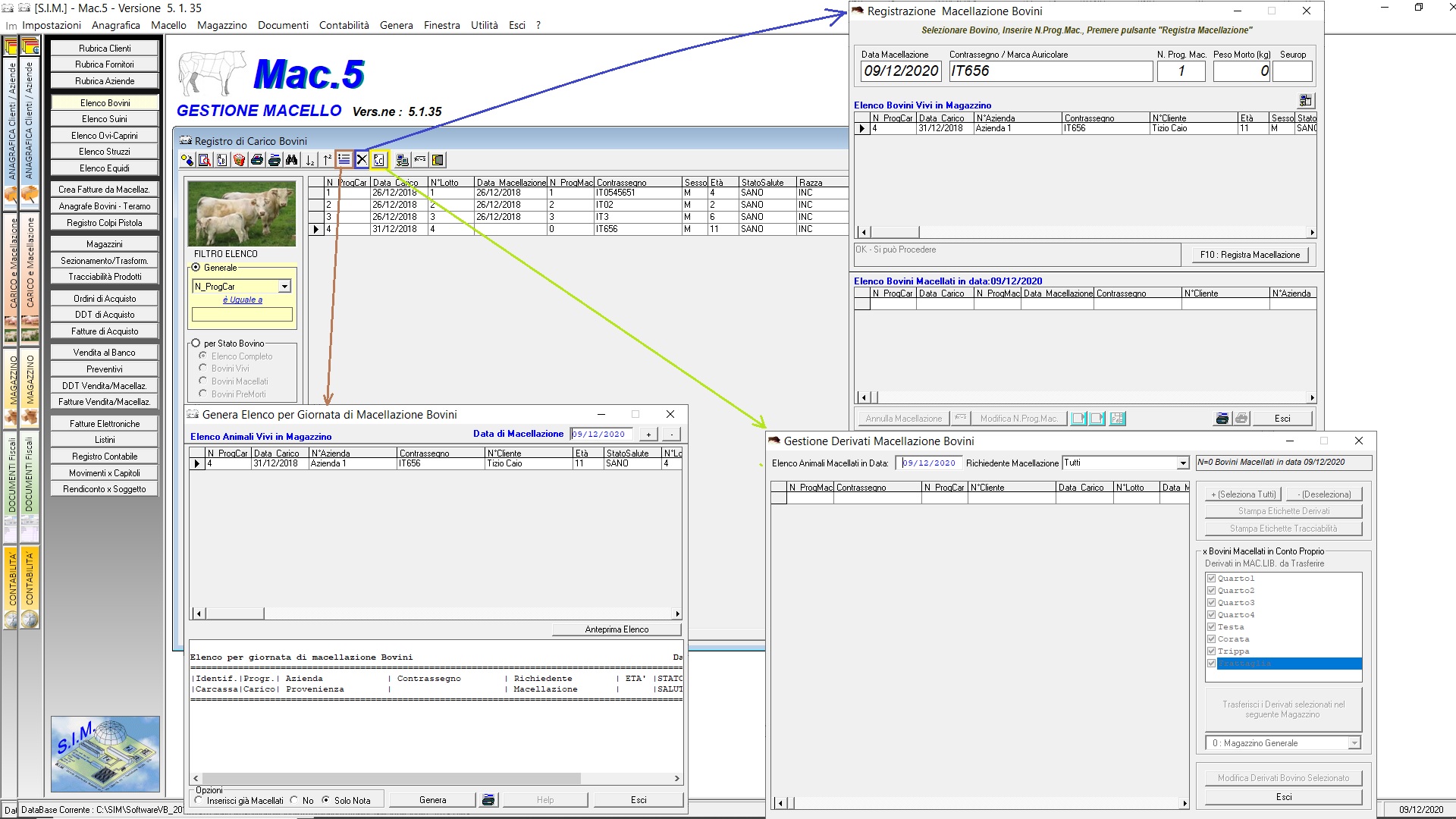The height and width of the screenshot is (819, 1456).
Task: Click the first printer icon in Registro toolbar
Action: (x=257, y=160)
